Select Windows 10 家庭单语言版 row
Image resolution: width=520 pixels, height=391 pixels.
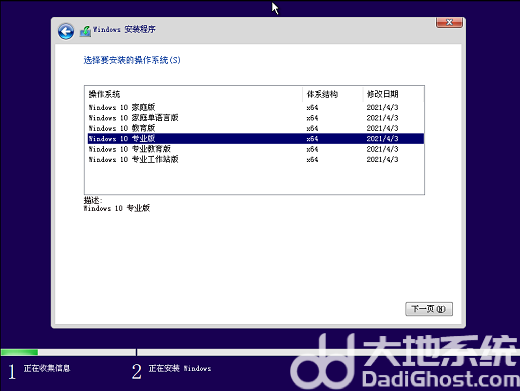256,118
